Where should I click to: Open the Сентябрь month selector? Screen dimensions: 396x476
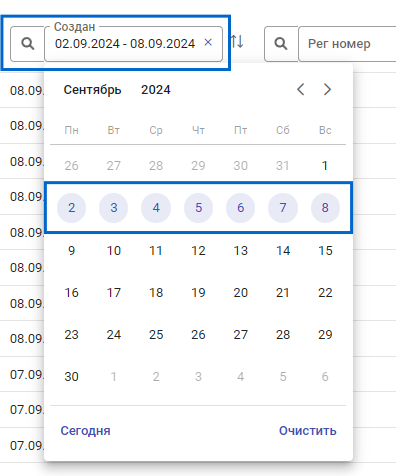pyautogui.click(x=92, y=90)
